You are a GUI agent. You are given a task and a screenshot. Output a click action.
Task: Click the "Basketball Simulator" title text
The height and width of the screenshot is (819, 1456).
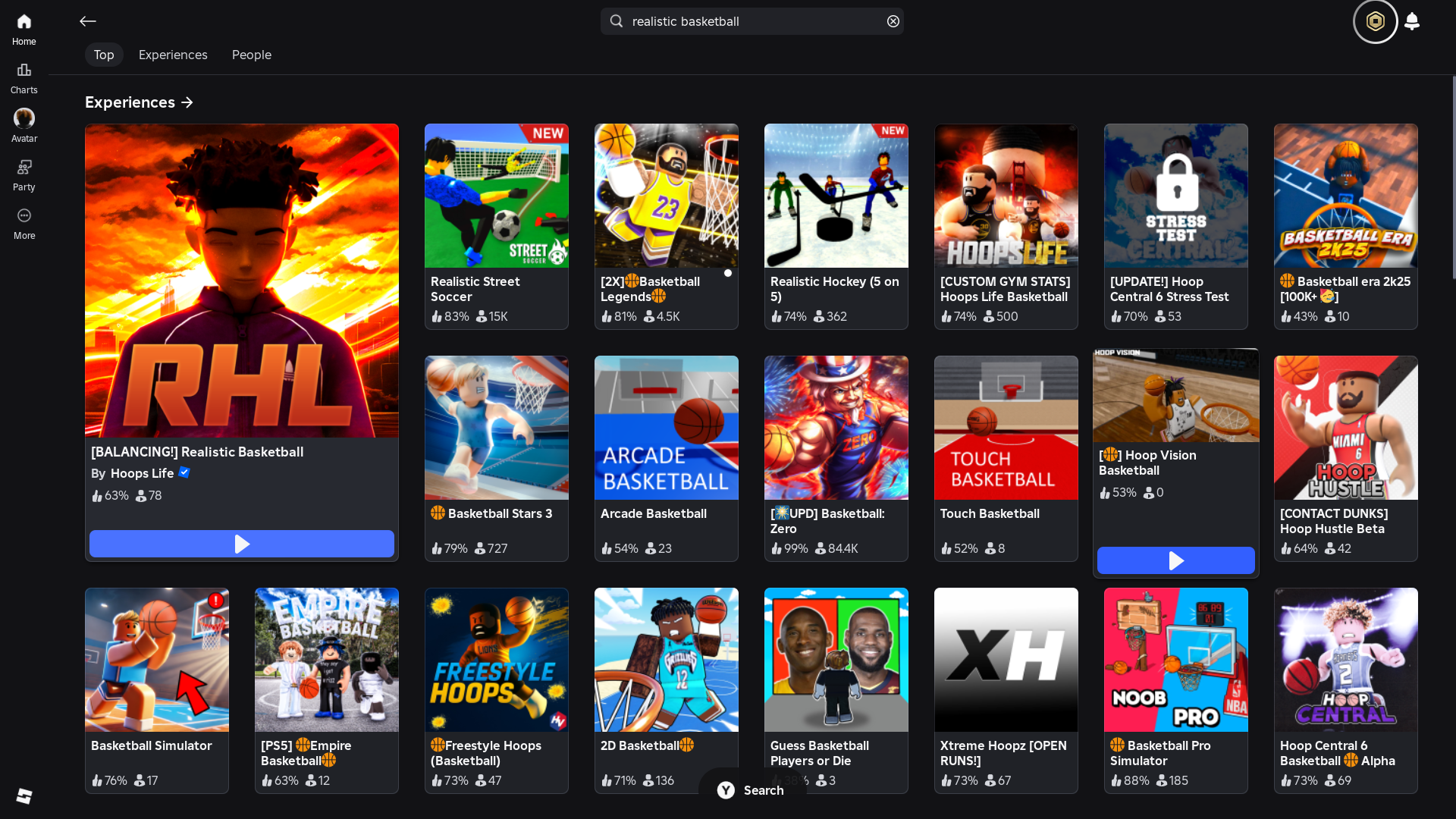coord(152,745)
